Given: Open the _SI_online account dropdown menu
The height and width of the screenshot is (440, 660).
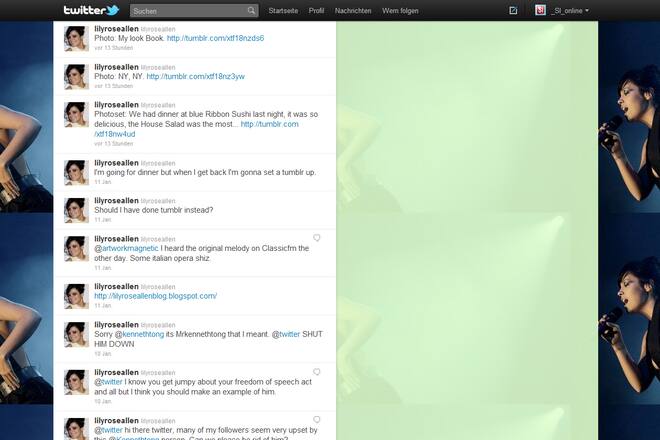Looking at the screenshot, I should [570, 11].
